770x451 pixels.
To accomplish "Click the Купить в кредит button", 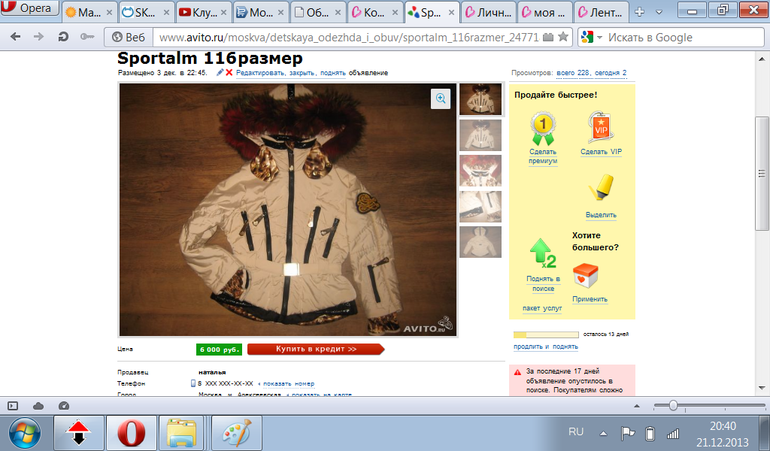I will (x=316, y=349).
